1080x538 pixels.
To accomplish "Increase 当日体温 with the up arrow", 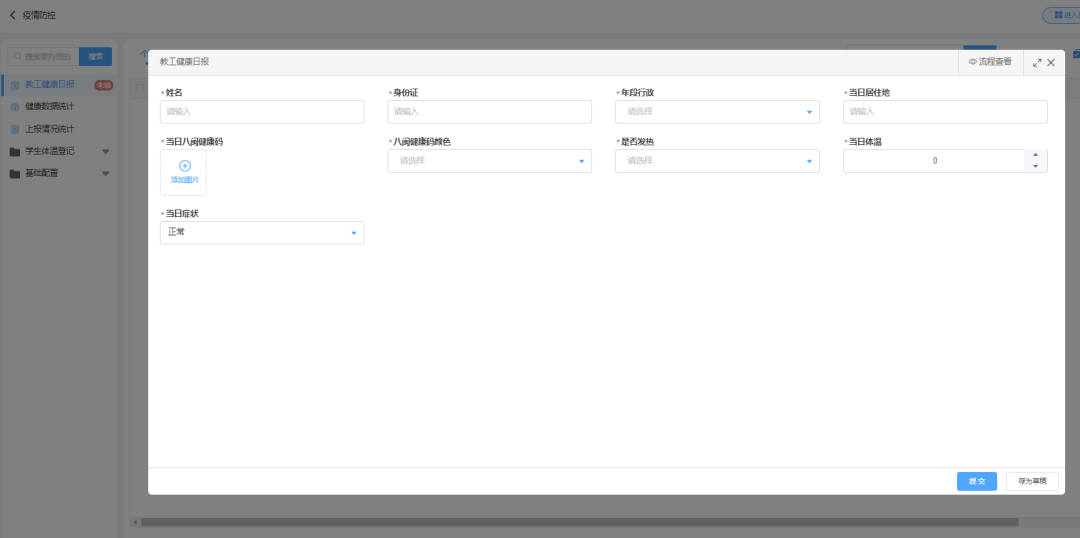I will click(x=1035, y=155).
